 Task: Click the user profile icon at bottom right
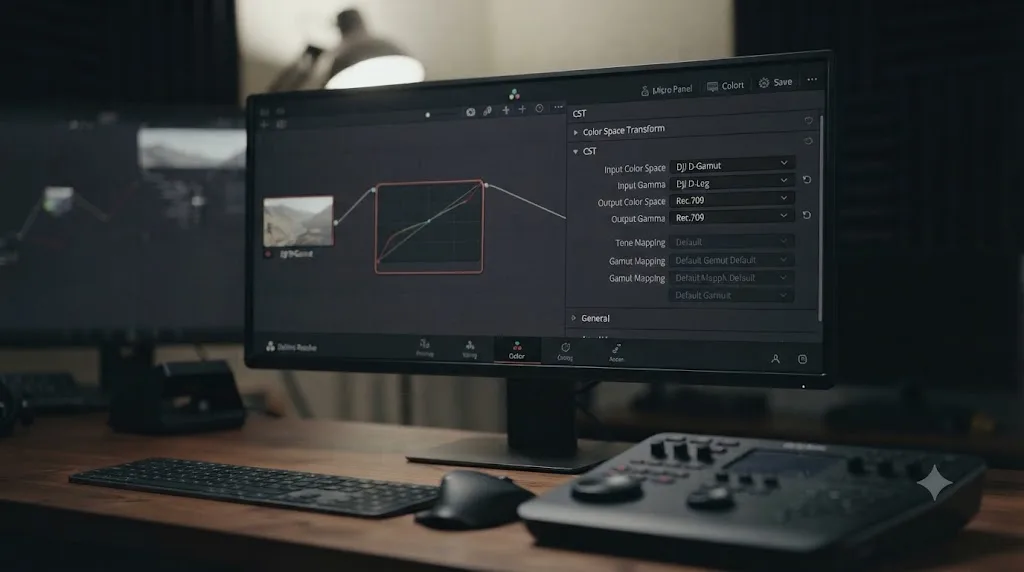(775, 359)
